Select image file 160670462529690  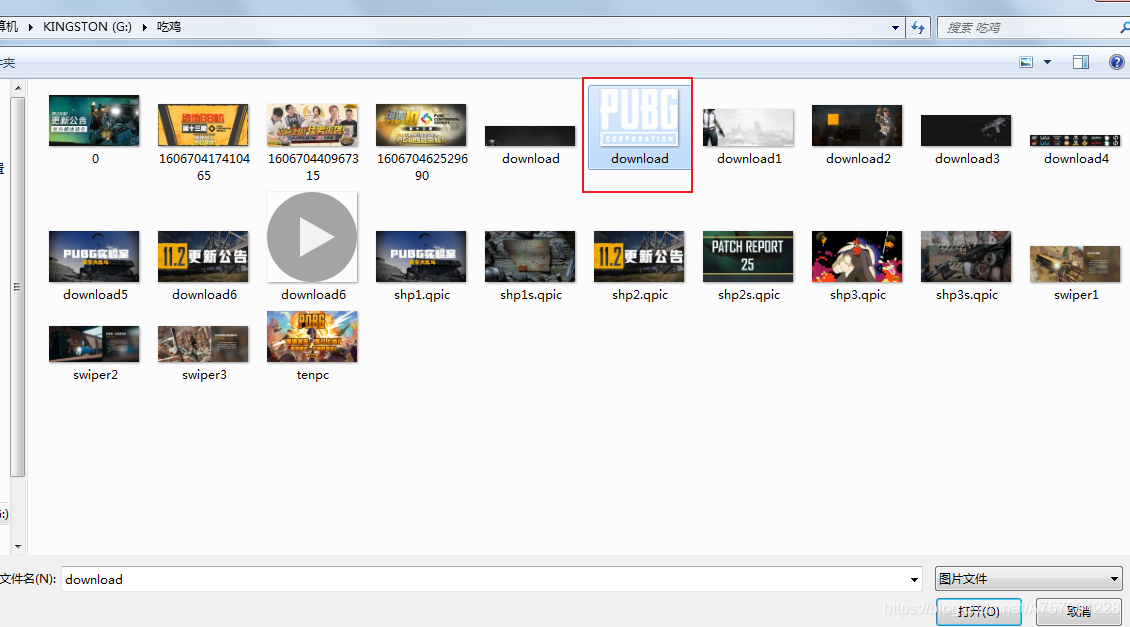422,143
